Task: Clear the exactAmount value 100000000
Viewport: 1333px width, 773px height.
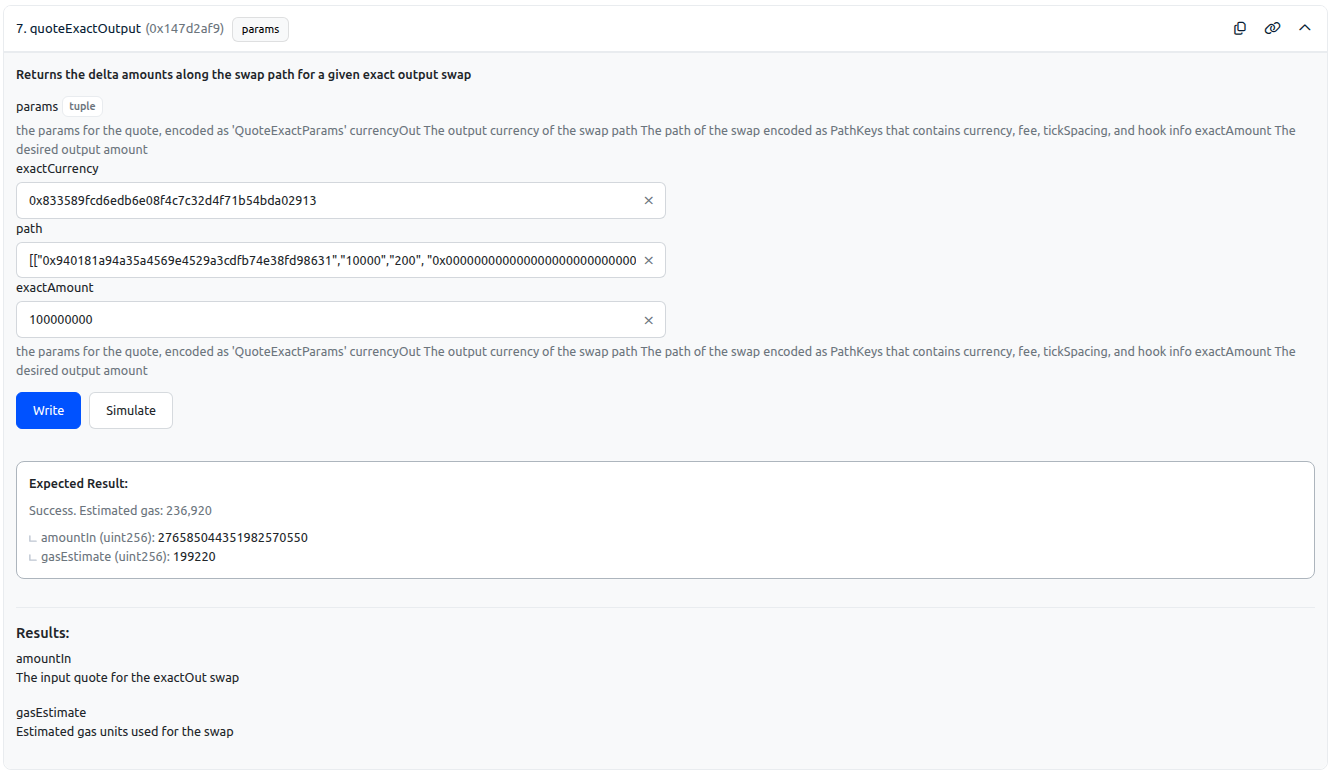Action: tap(648, 321)
